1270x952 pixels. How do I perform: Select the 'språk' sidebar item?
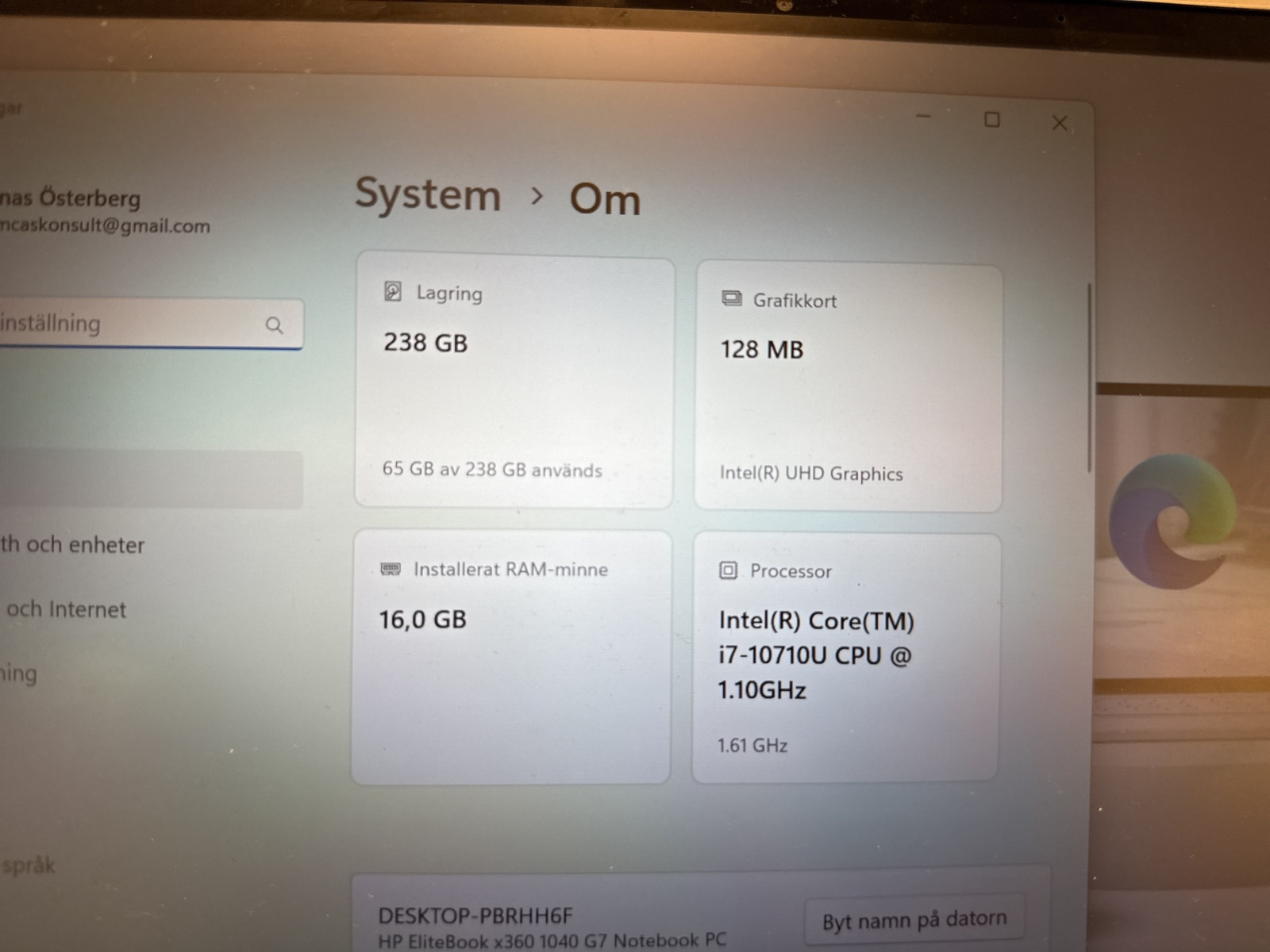coord(29,865)
